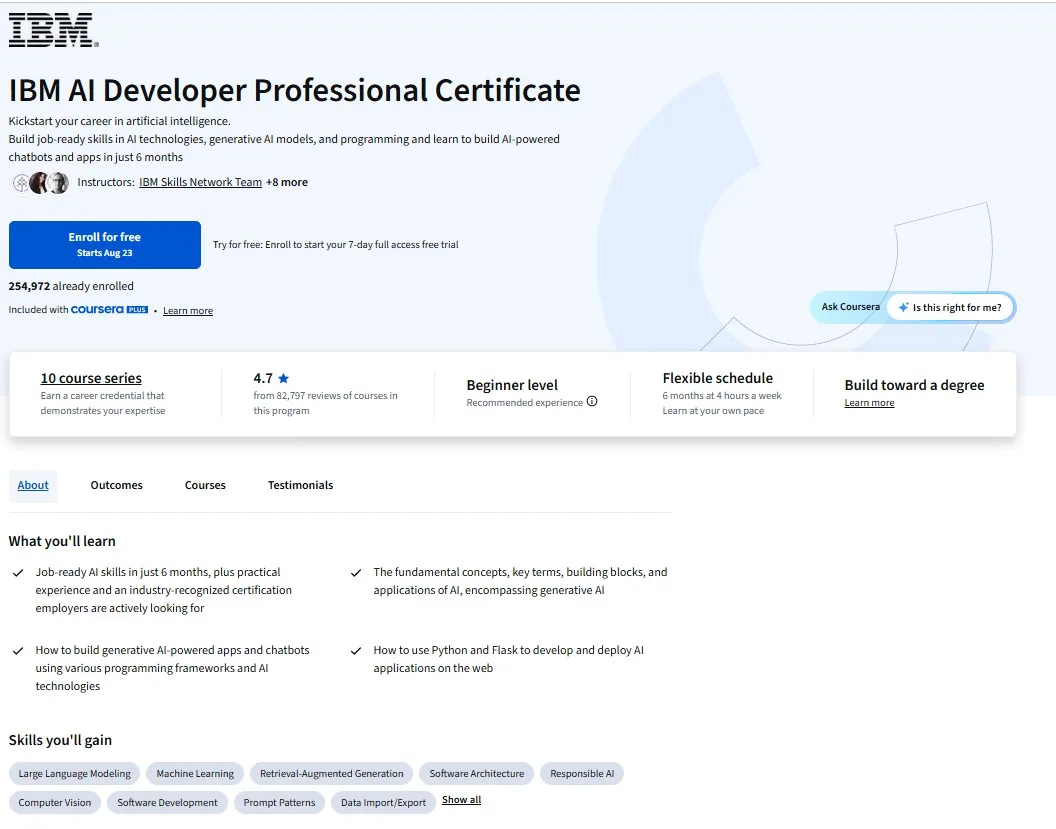This screenshot has height=829, width=1056.
Task: Click the Enroll for free button
Action: (104, 244)
